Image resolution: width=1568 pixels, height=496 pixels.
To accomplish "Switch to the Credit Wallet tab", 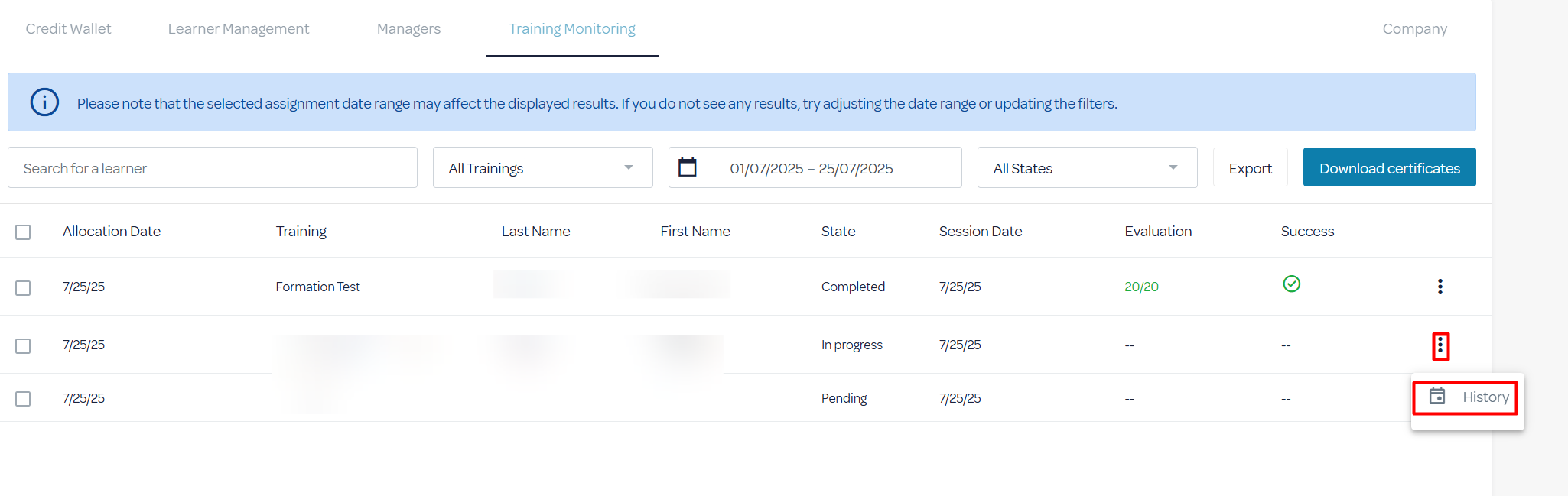I will click(x=68, y=29).
